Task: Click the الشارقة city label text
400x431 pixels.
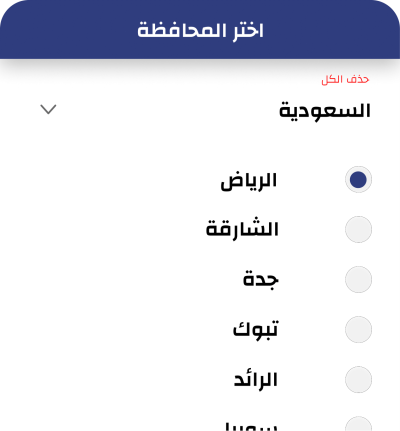Action: pyautogui.click(x=242, y=229)
